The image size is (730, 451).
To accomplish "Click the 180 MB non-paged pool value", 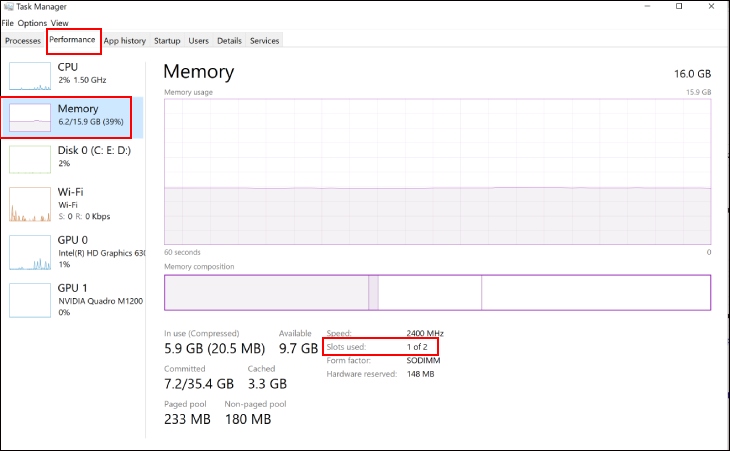I will (x=248, y=419).
